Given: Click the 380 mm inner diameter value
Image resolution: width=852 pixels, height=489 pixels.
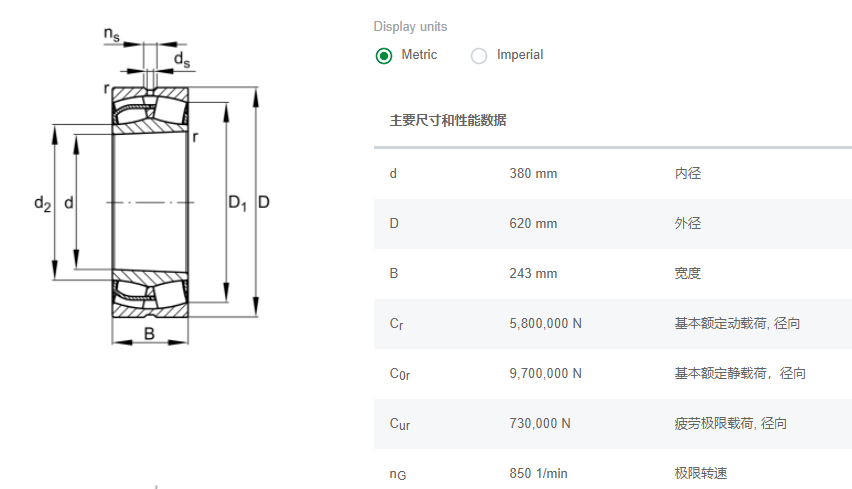Looking at the screenshot, I should click(533, 174).
